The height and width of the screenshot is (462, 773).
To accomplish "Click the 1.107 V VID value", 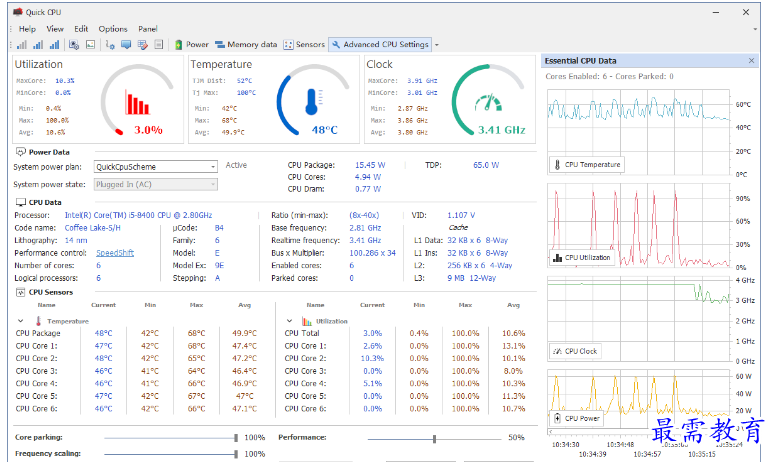I will pyautogui.click(x=461, y=215).
